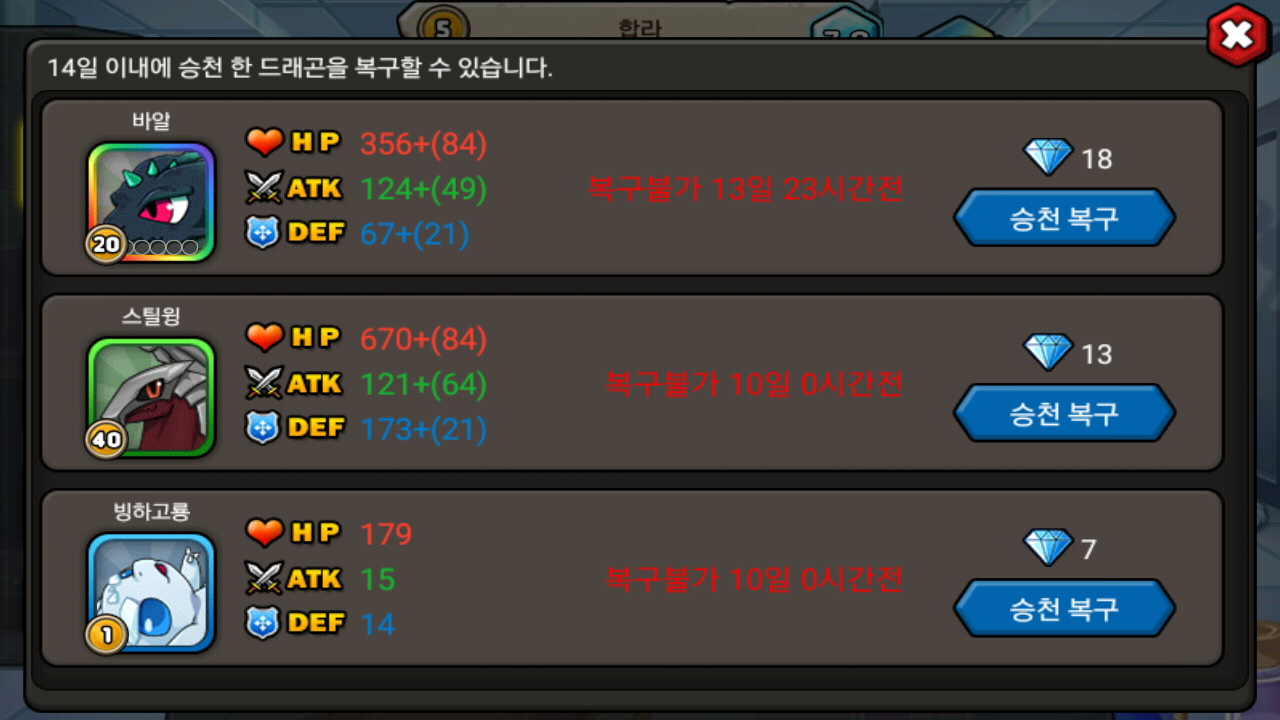Click the diamond icon costing 18

pyautogui.click(x=1048, y=157)
